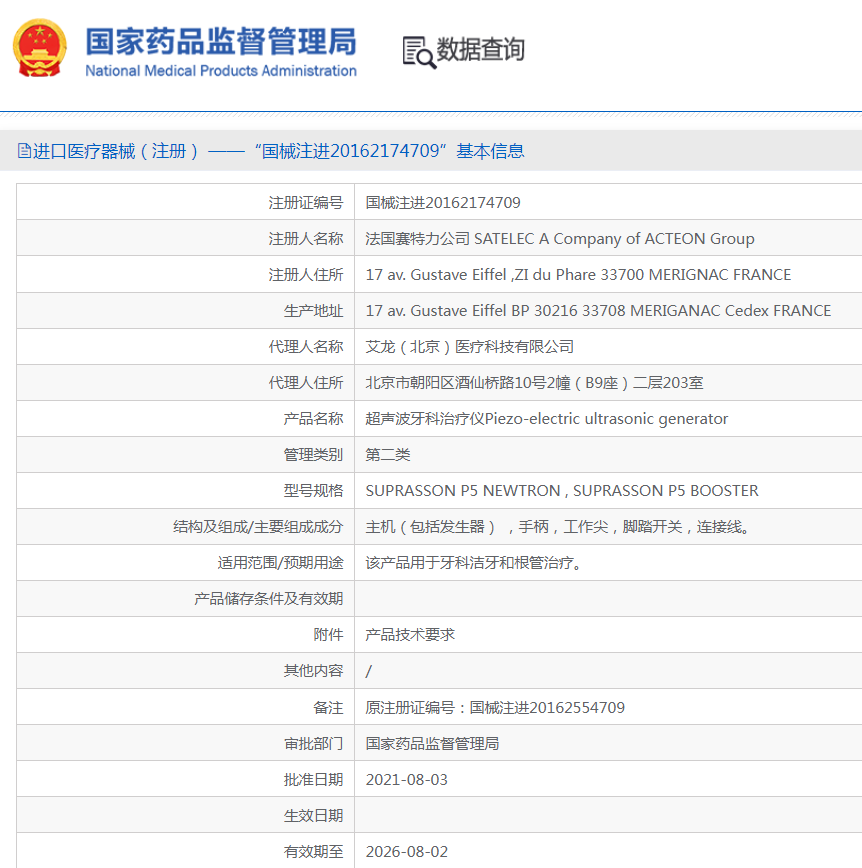The width and height of the screenshot is (862, 868).
Task: Click the 注册人名称 row label
Action: tap(306, 239)
